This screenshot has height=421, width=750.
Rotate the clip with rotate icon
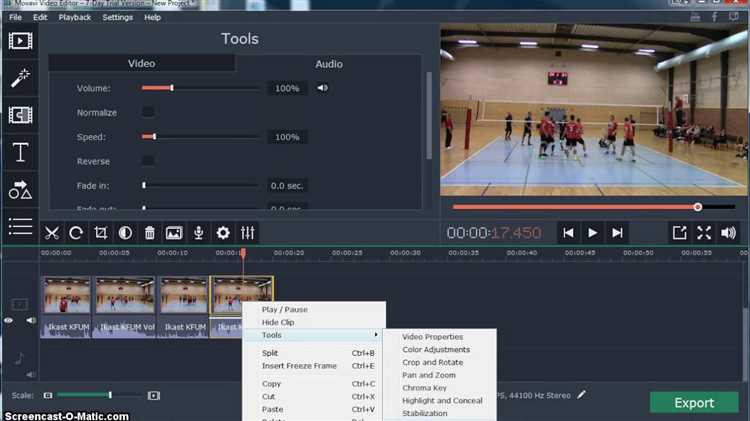point(76,233)
